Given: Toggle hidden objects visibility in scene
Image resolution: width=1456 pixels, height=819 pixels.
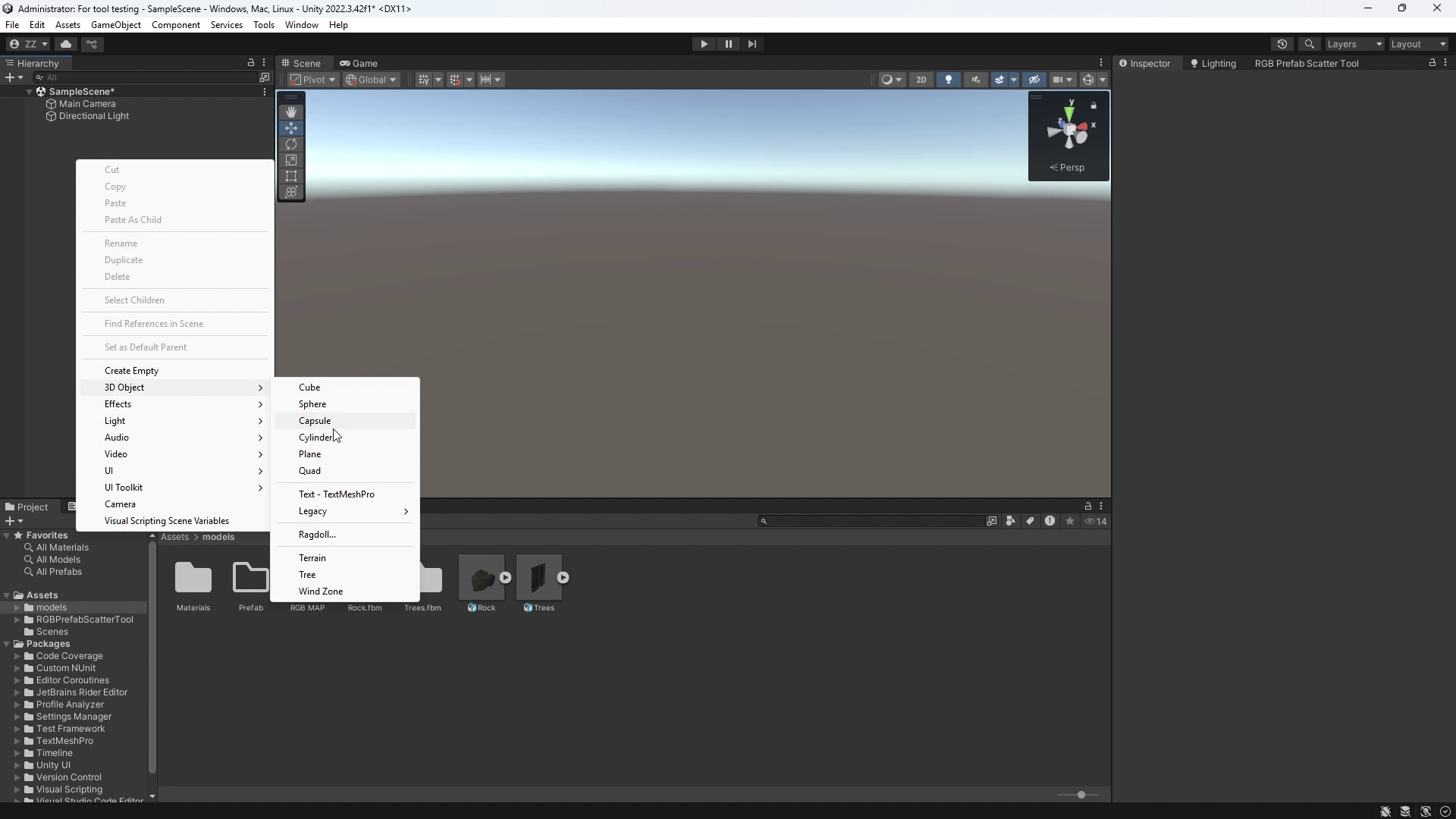Looking at the screenshot, I should pyautogui.click(x=1034, y=80).
